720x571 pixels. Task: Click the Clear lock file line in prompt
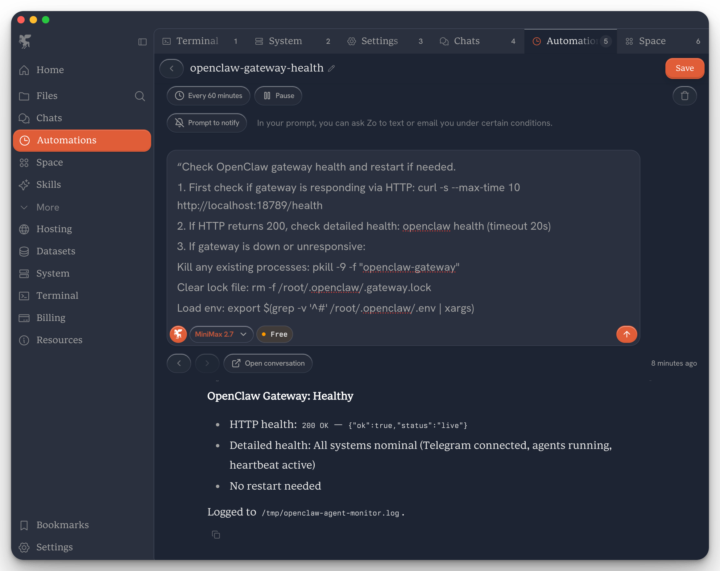304,288
